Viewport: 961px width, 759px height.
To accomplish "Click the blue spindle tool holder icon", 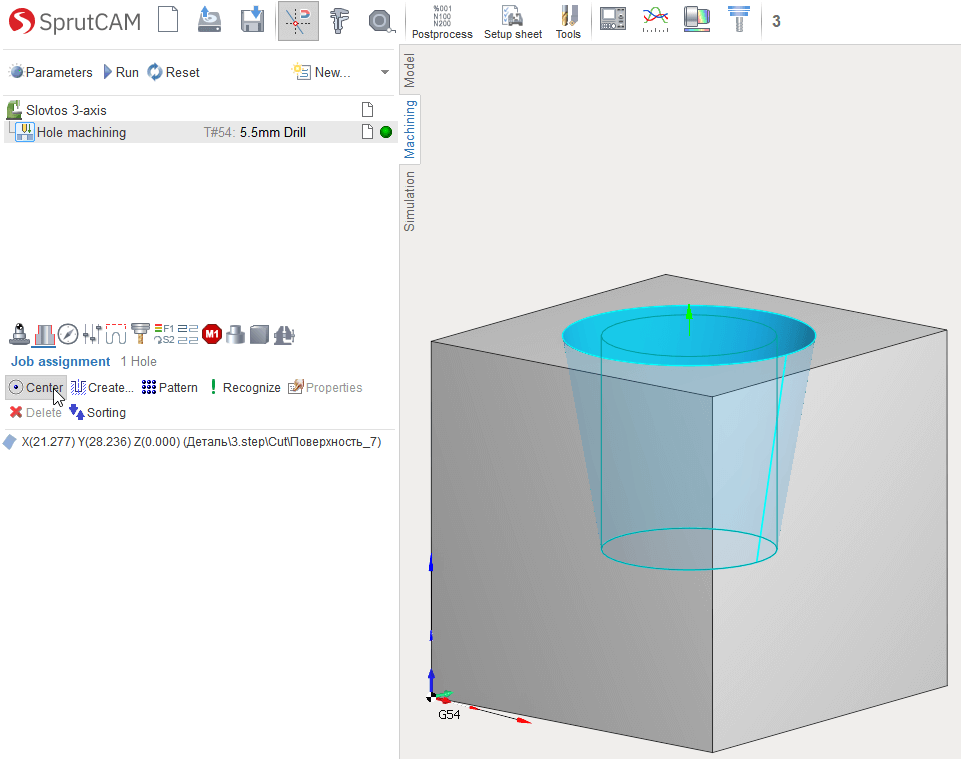I will [739, 19].
